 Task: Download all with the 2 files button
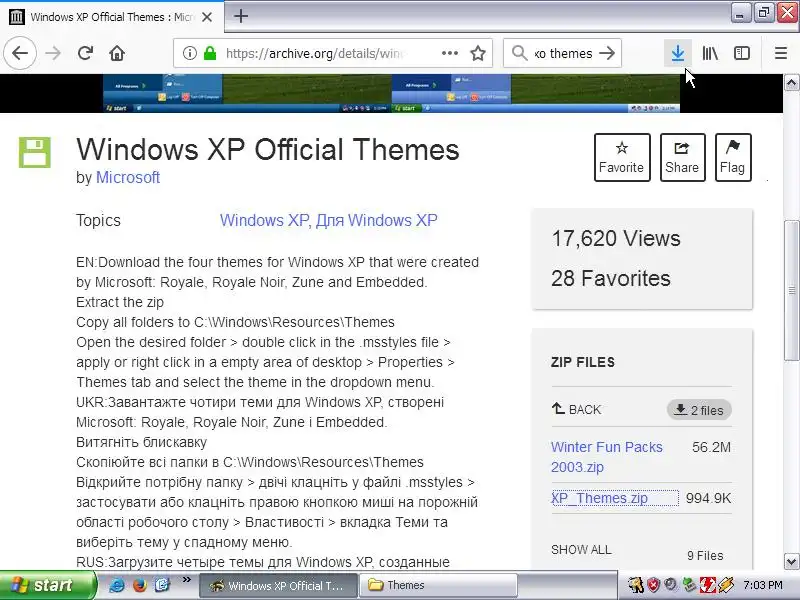coord(699,410)
